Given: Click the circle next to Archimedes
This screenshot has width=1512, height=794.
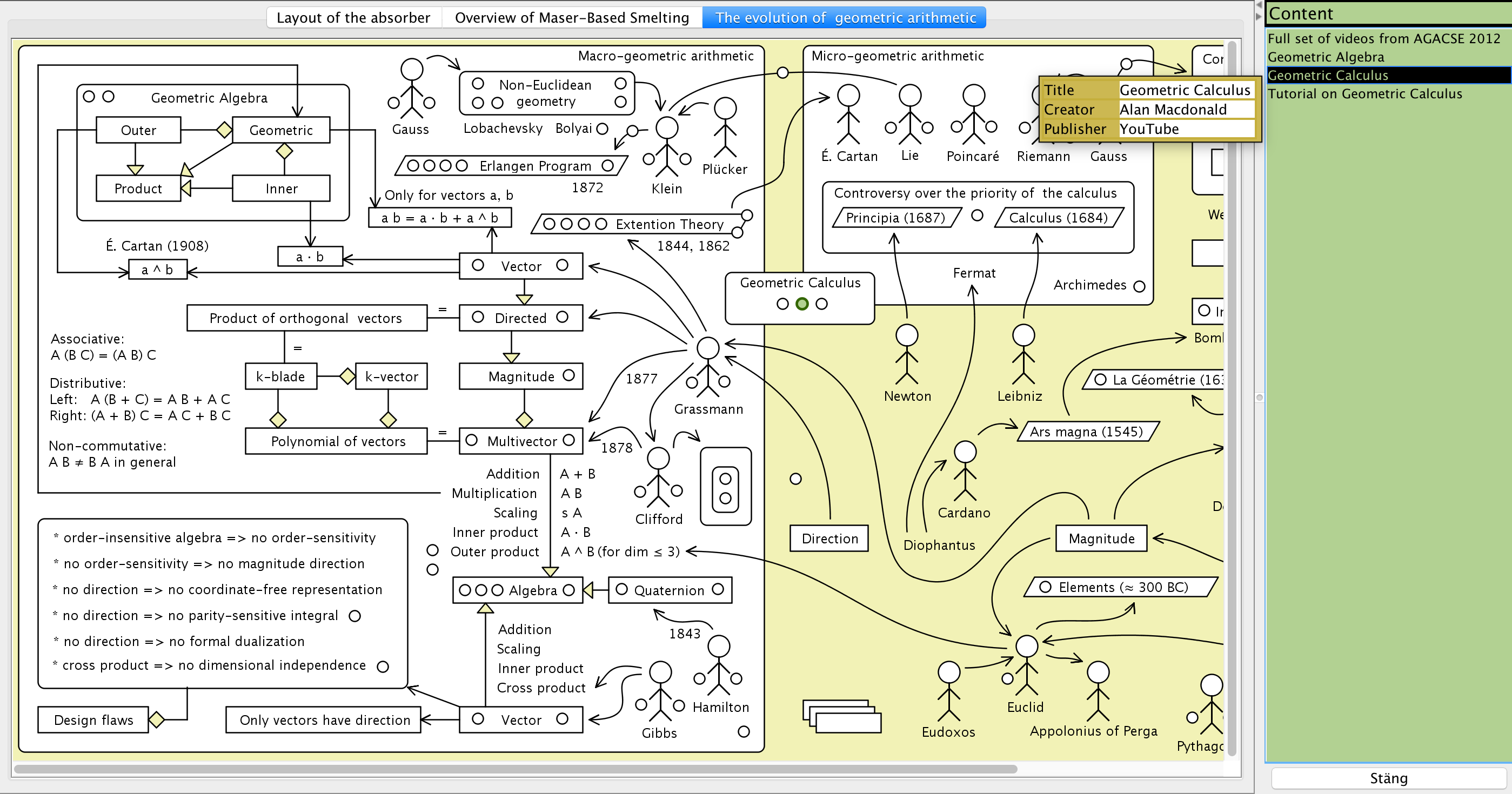Looking at the screenshot, I should [x=1139, y=286].
